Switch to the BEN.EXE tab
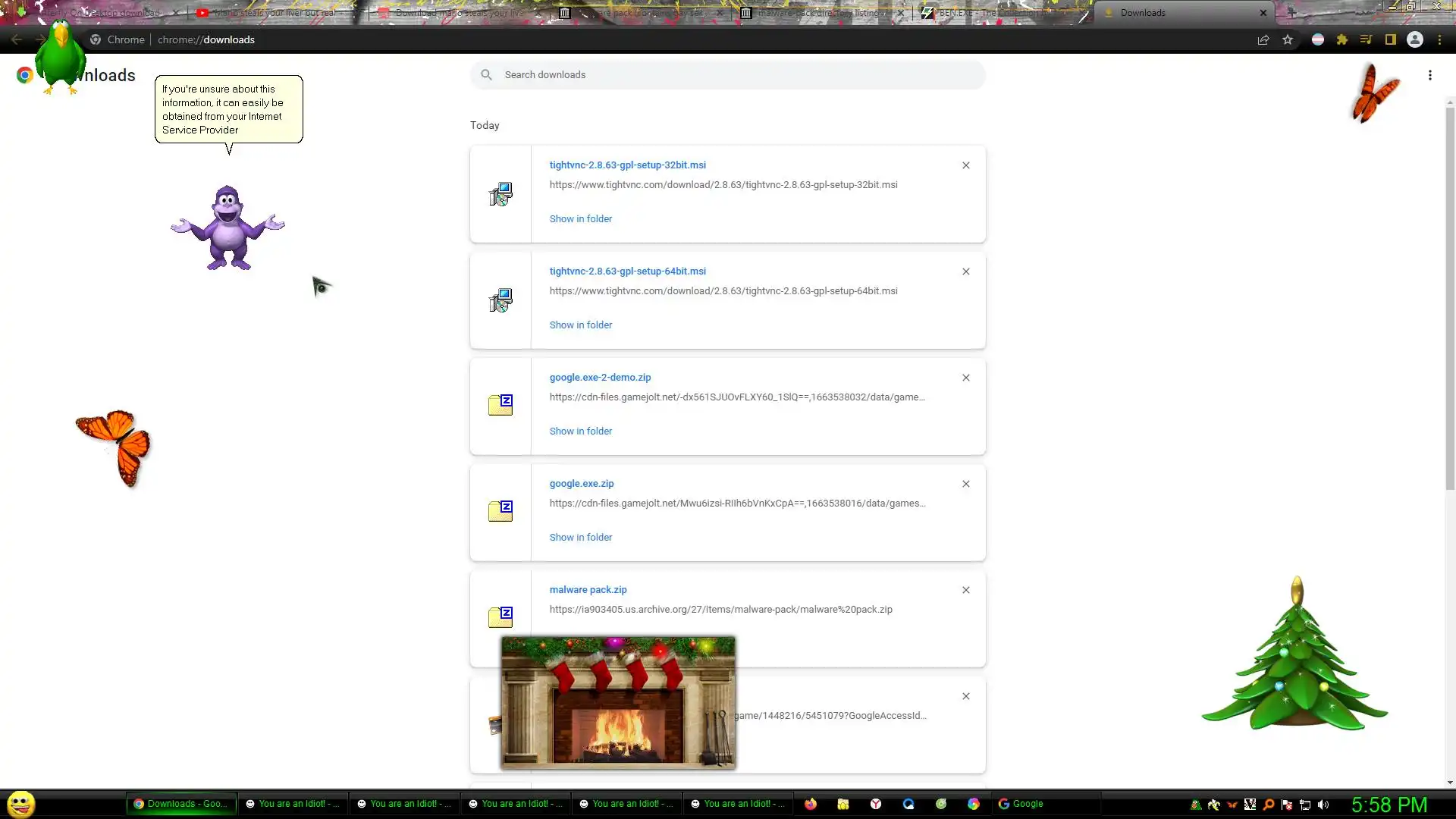 986,13
